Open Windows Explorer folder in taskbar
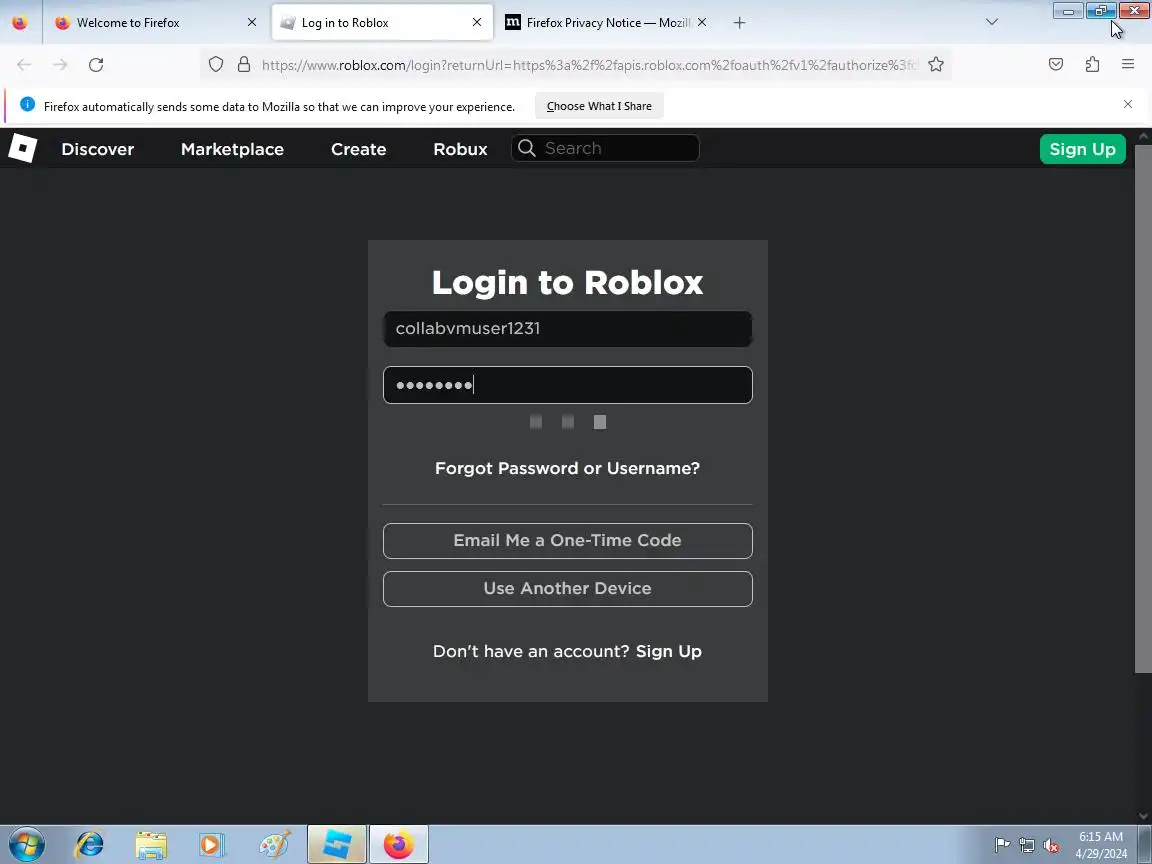1152x864 pixels. coord(151,845)
